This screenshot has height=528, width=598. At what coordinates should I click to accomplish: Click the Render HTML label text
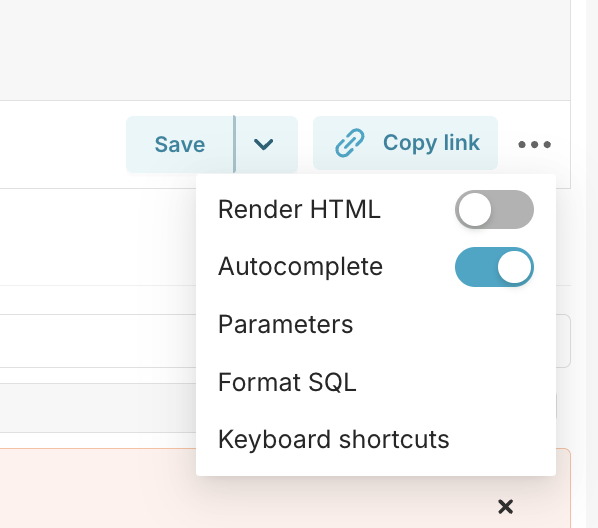pos(299,209)
